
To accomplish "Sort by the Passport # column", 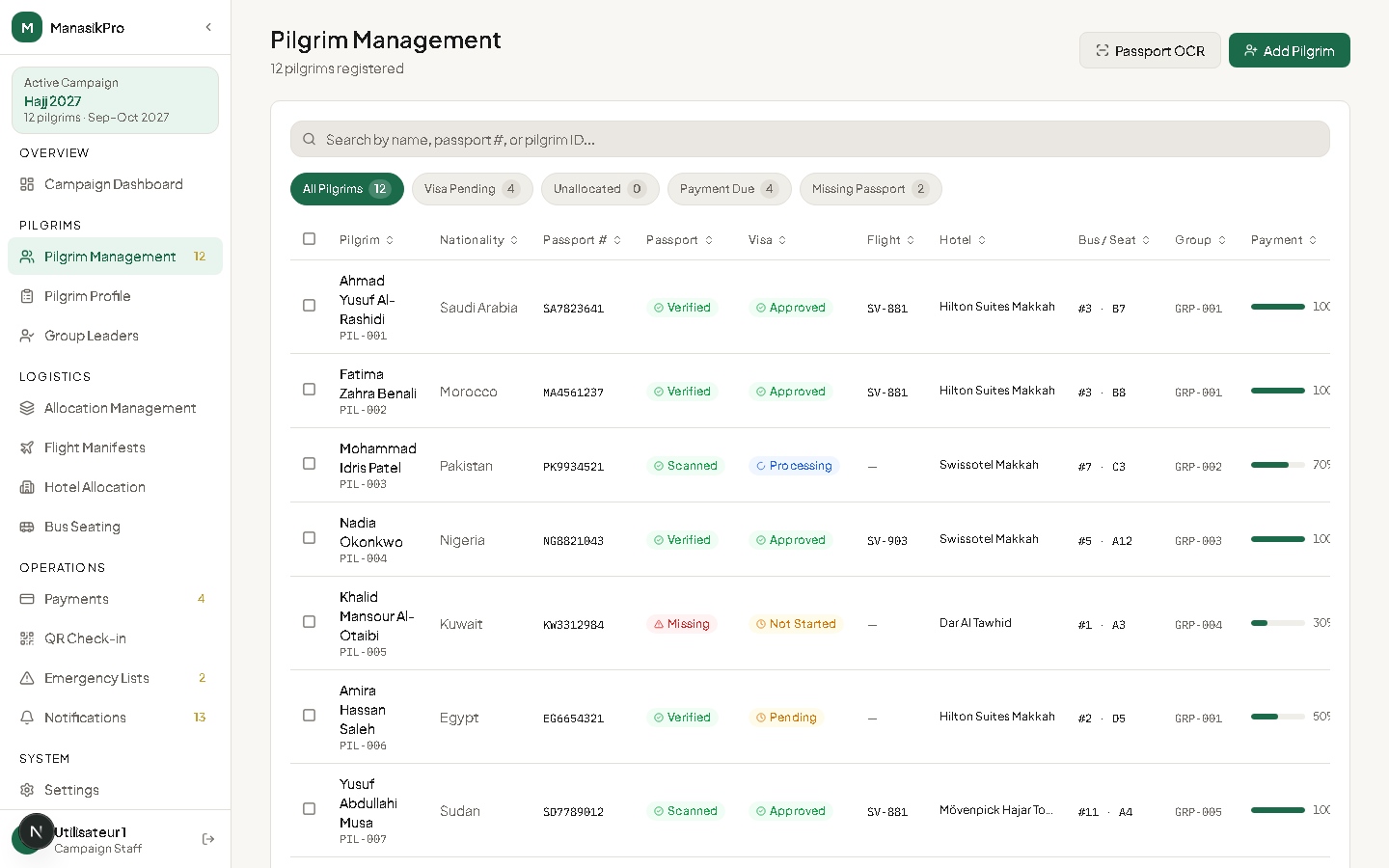I will point(583,240).
